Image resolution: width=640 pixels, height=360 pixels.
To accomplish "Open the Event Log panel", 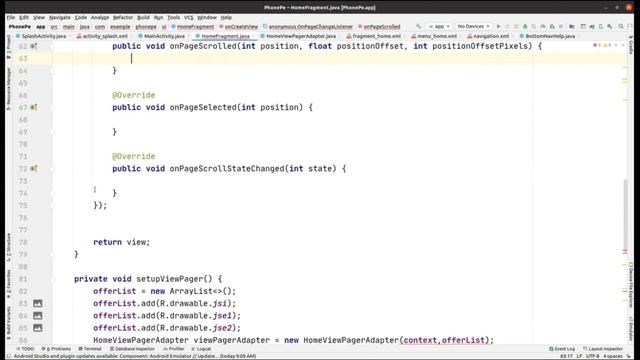I will [562, 349].
